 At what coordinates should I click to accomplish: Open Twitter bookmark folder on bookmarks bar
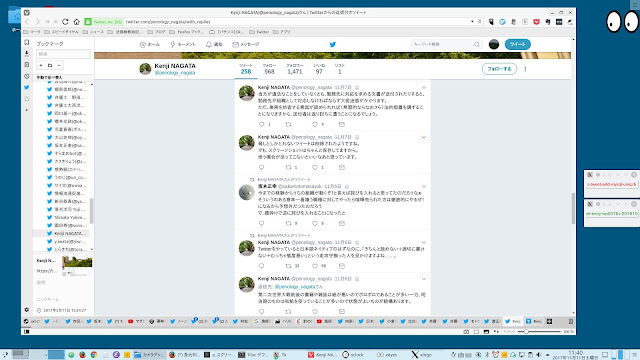(x=259, y=32)
